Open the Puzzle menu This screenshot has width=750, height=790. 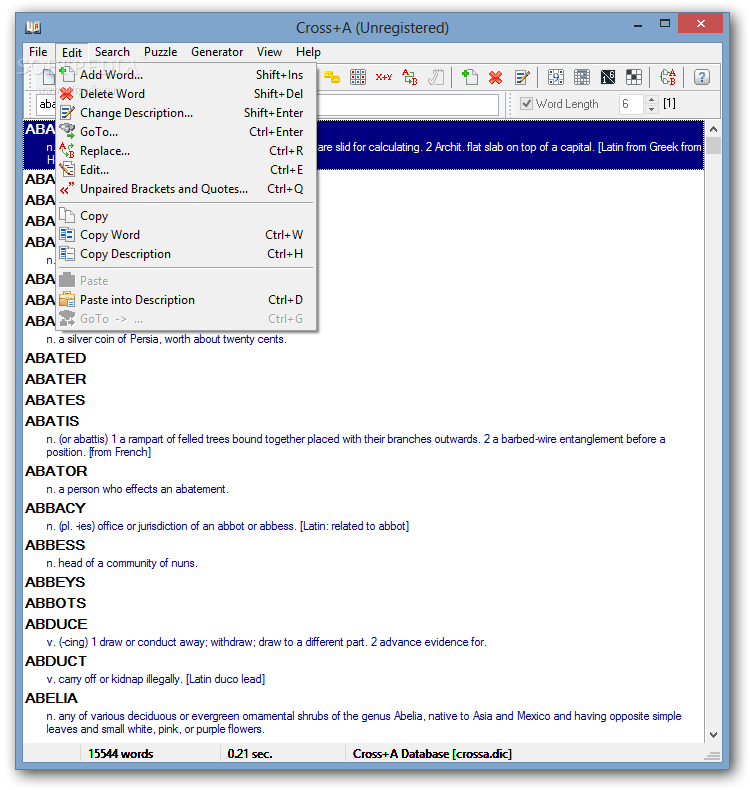(x=160, y=52)
